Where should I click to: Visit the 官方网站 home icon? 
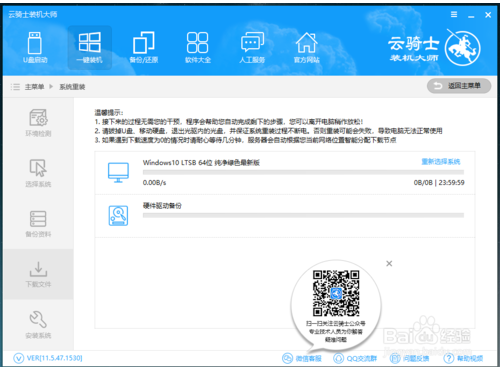tap(306, 47)
